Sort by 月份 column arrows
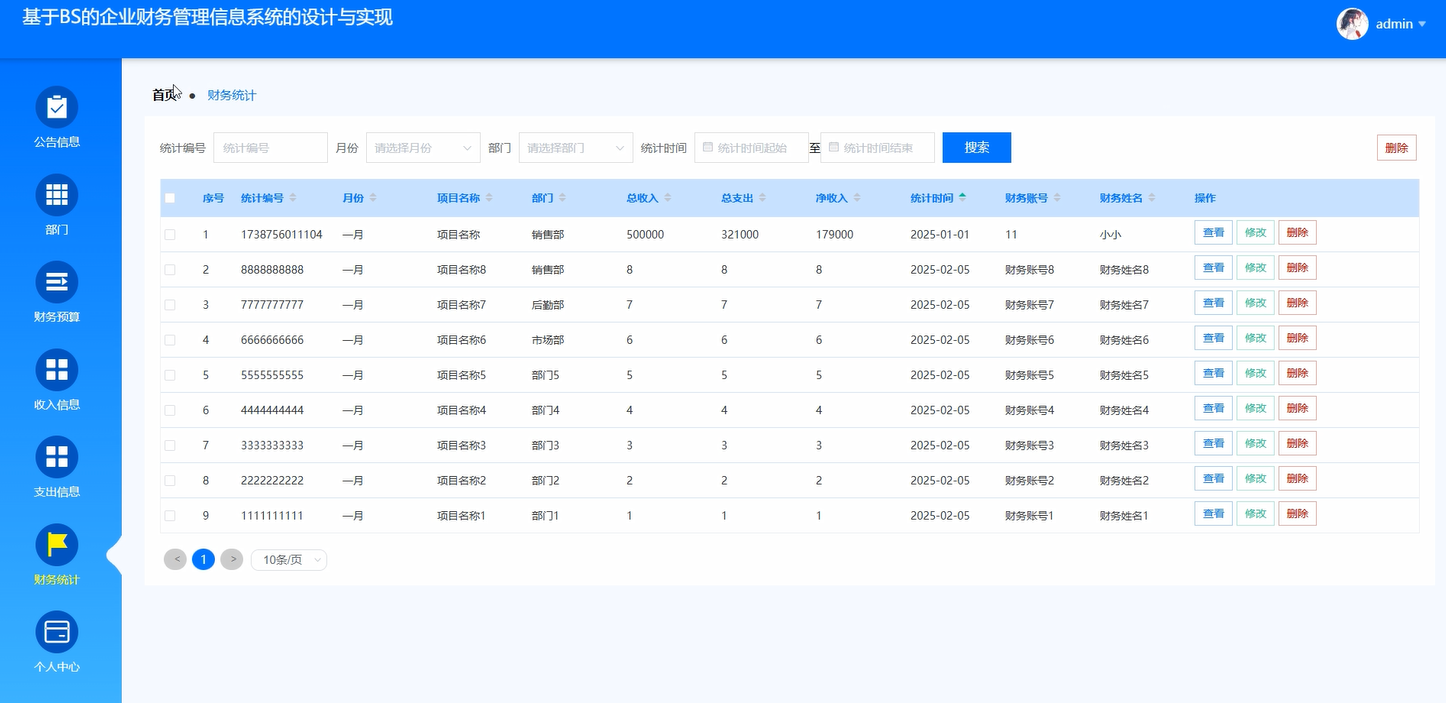Viewport: 1446px width, 703px height. pyautogui.click(x=373, y=198)
